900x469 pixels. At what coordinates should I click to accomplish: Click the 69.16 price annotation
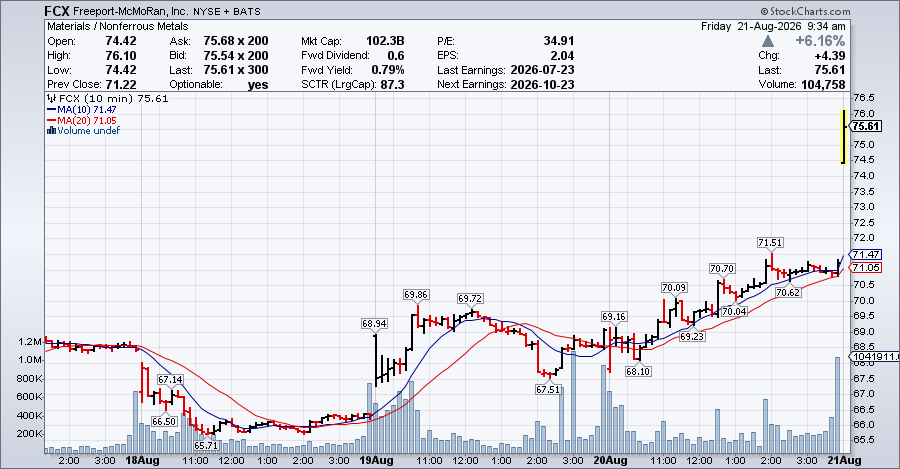point(614,317)
